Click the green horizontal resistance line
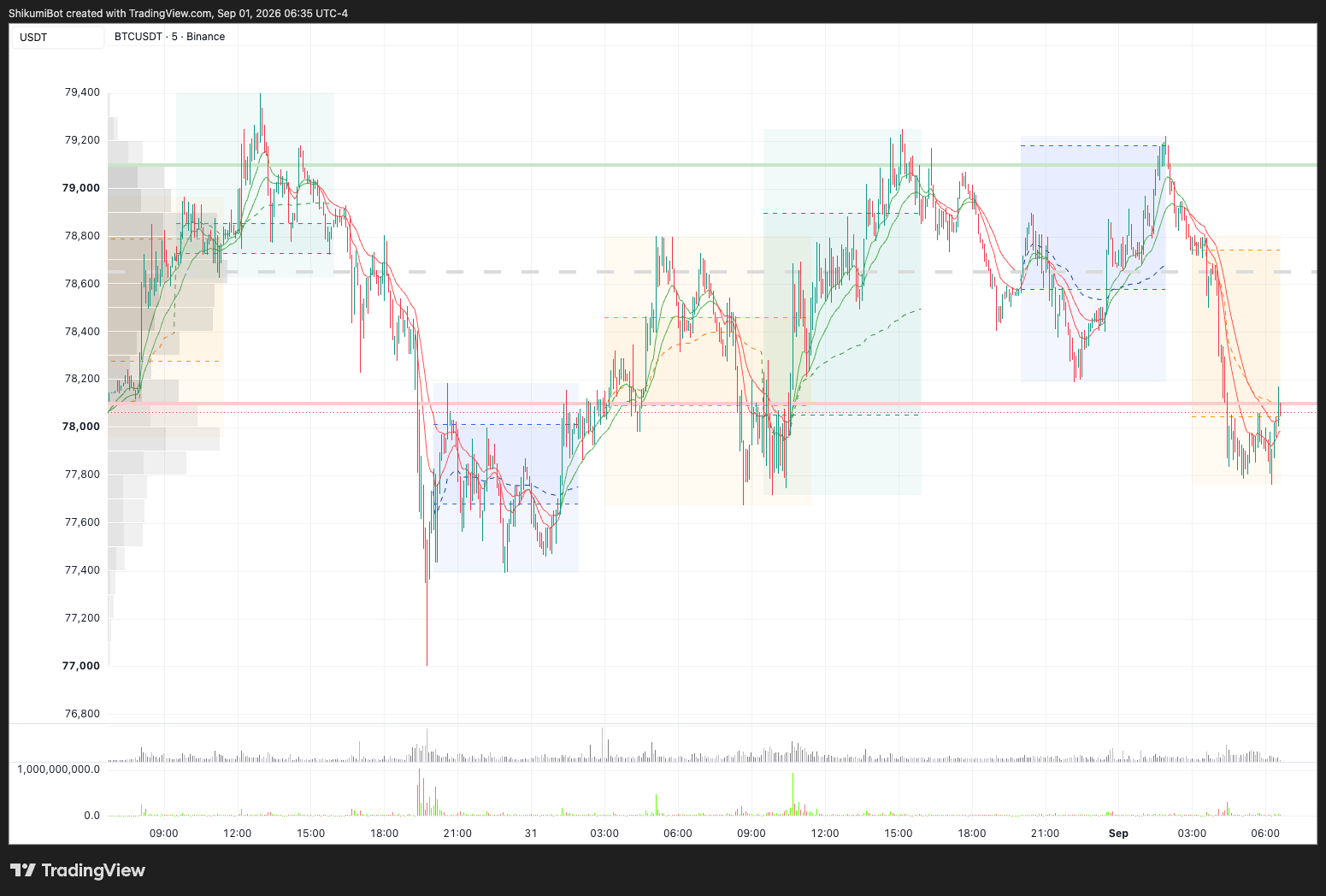The image size is (1326, 896). coord(712,165)
